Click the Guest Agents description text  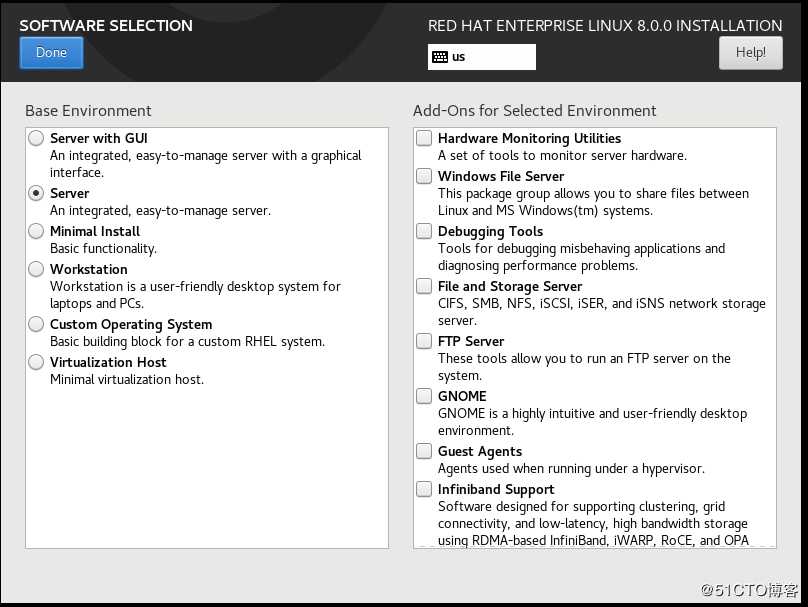click(571, 468)
